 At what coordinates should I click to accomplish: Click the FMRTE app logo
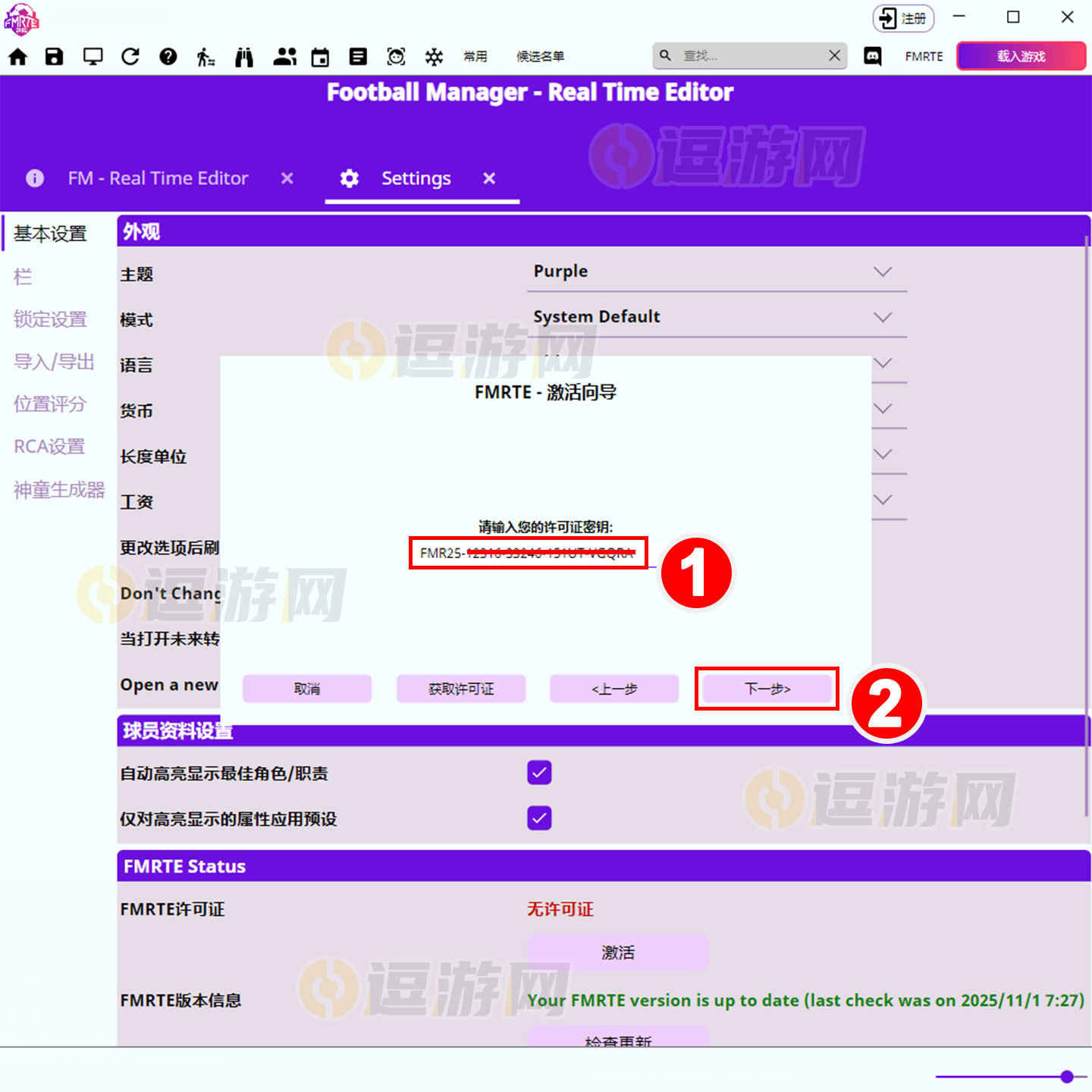click(x=21, y=19)
